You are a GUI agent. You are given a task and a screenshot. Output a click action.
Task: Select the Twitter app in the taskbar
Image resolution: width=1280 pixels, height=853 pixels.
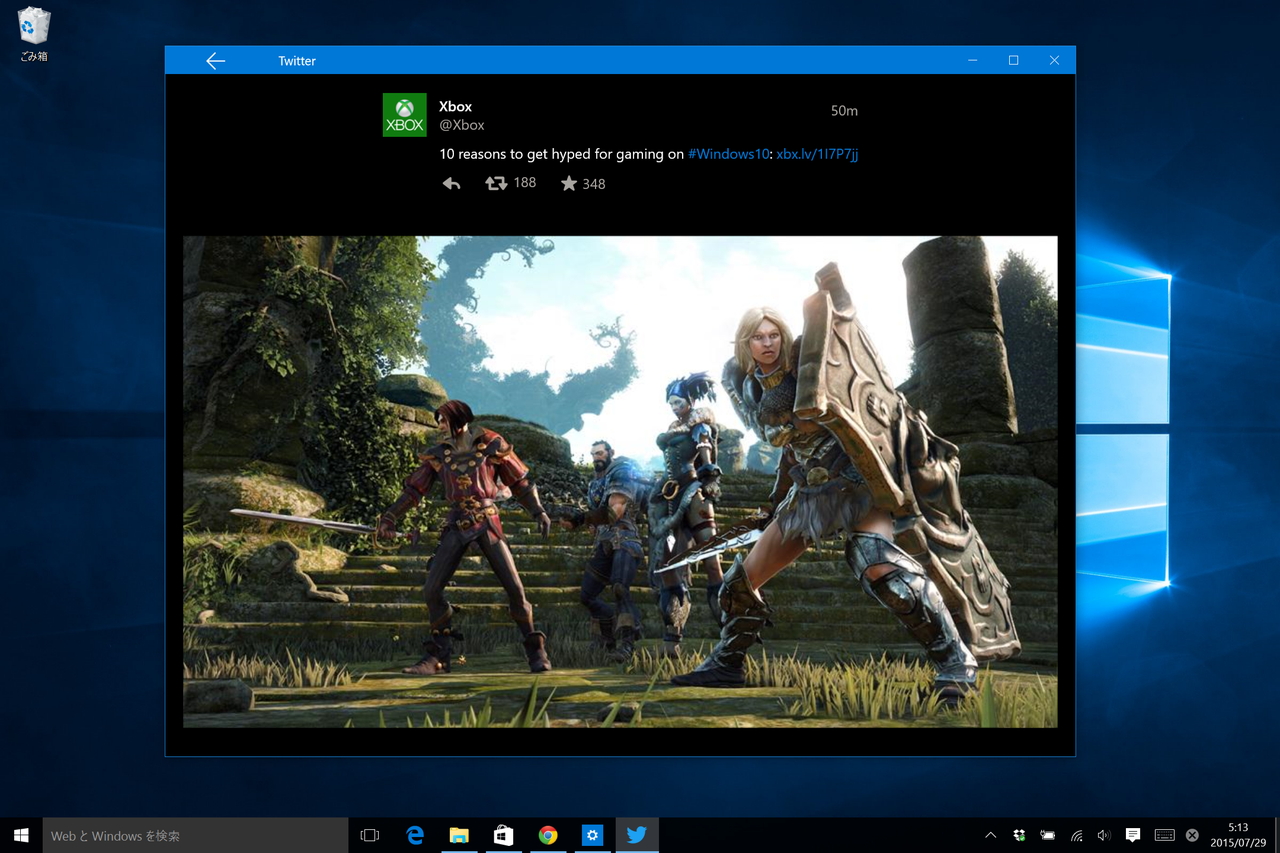[x=636, y=835]
